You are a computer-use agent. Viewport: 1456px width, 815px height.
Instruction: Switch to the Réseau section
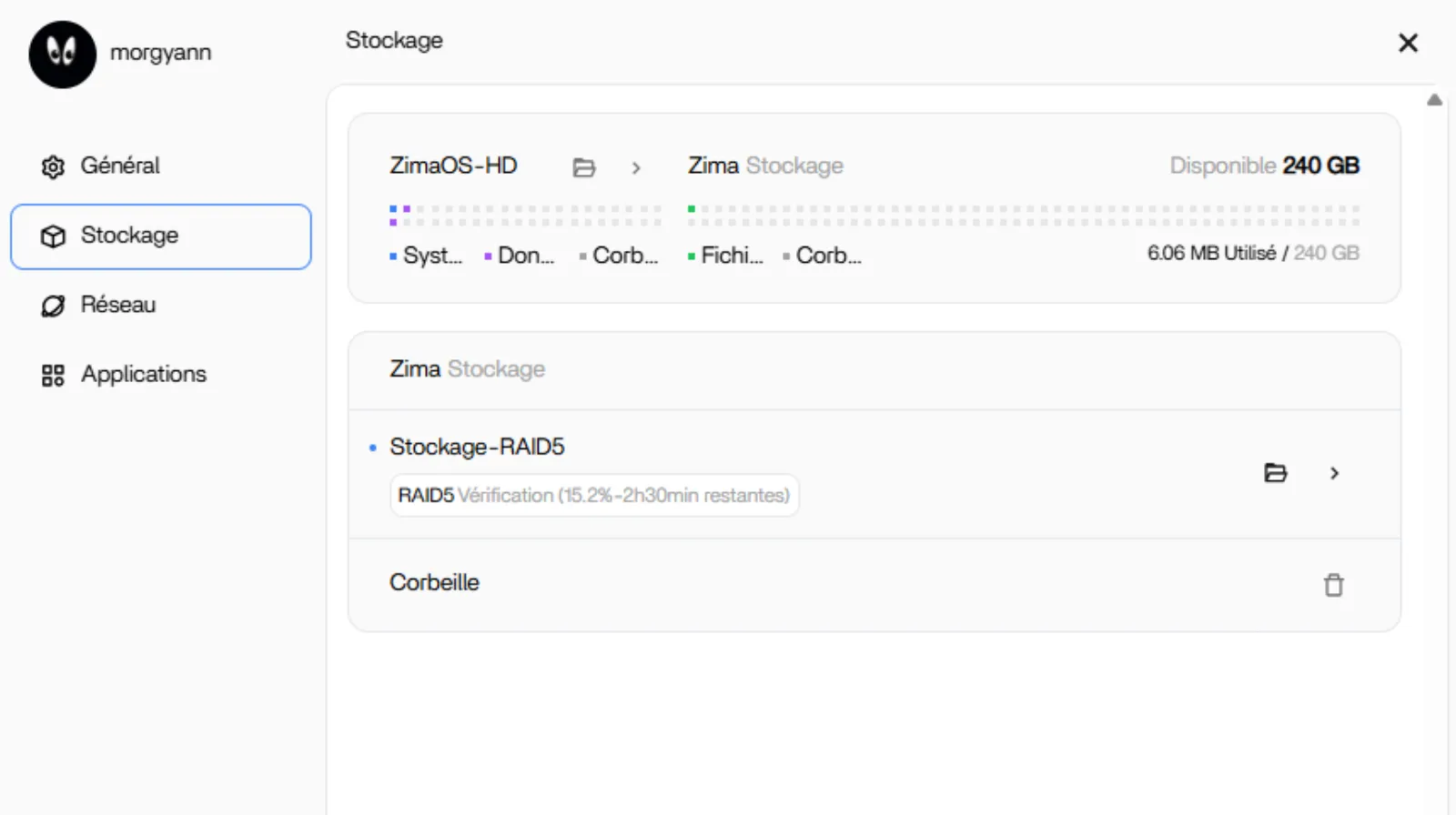[x=118, y=305]
